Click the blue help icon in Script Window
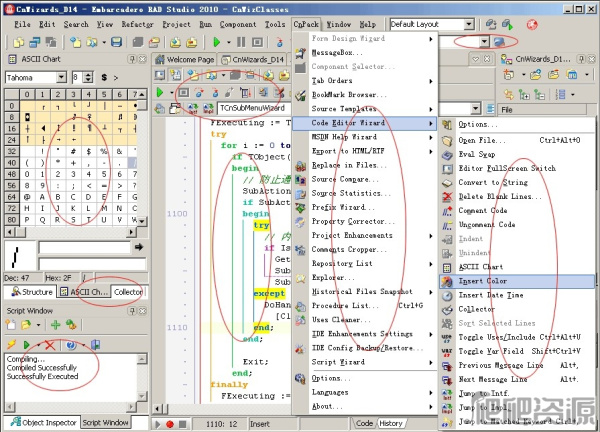 71,344
